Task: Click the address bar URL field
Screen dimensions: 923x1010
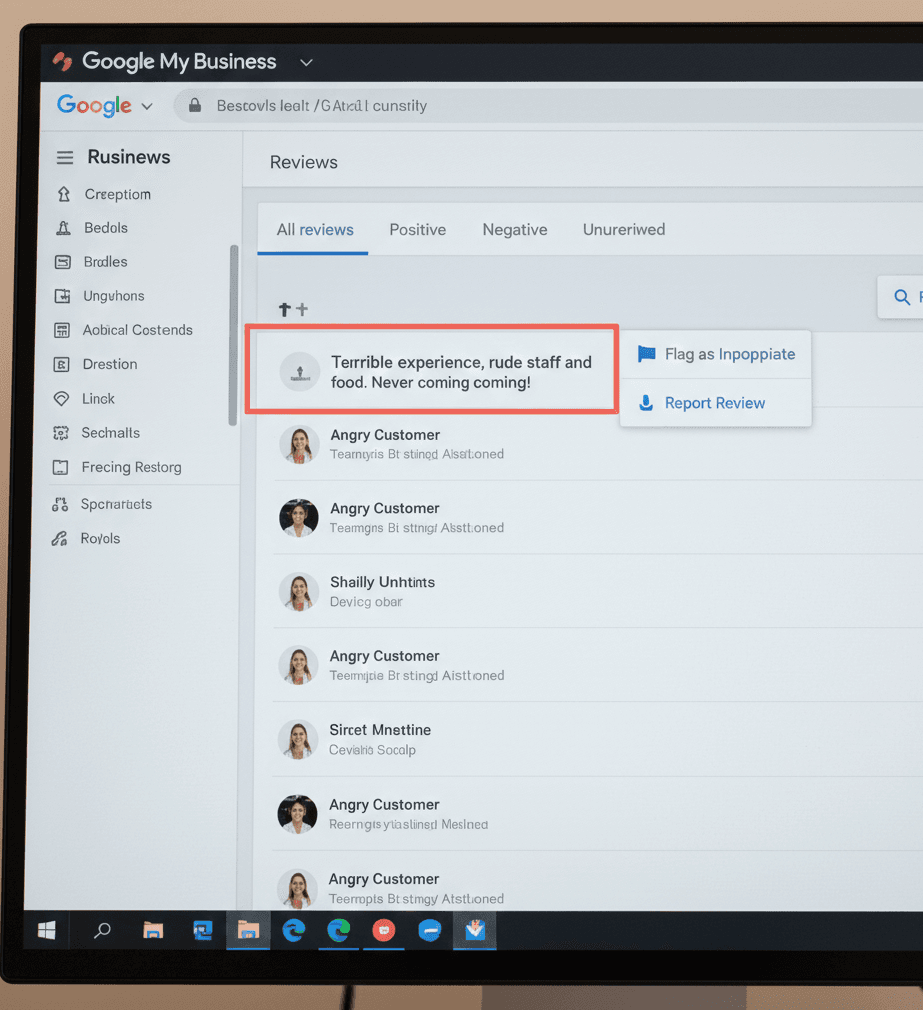Action: 547,106
